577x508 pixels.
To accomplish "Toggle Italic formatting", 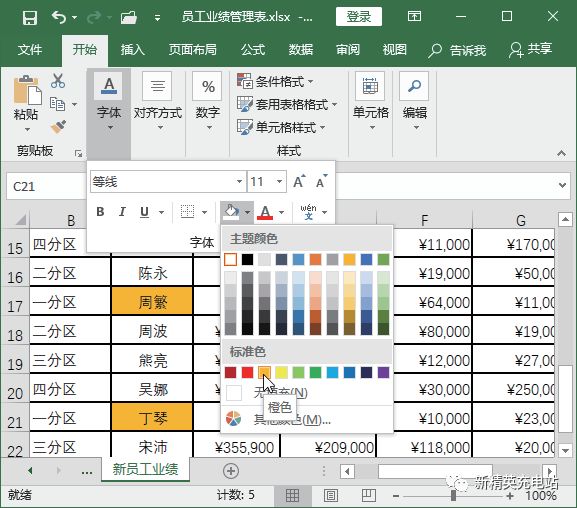I will pyautogui.click(x=122, y=212).
